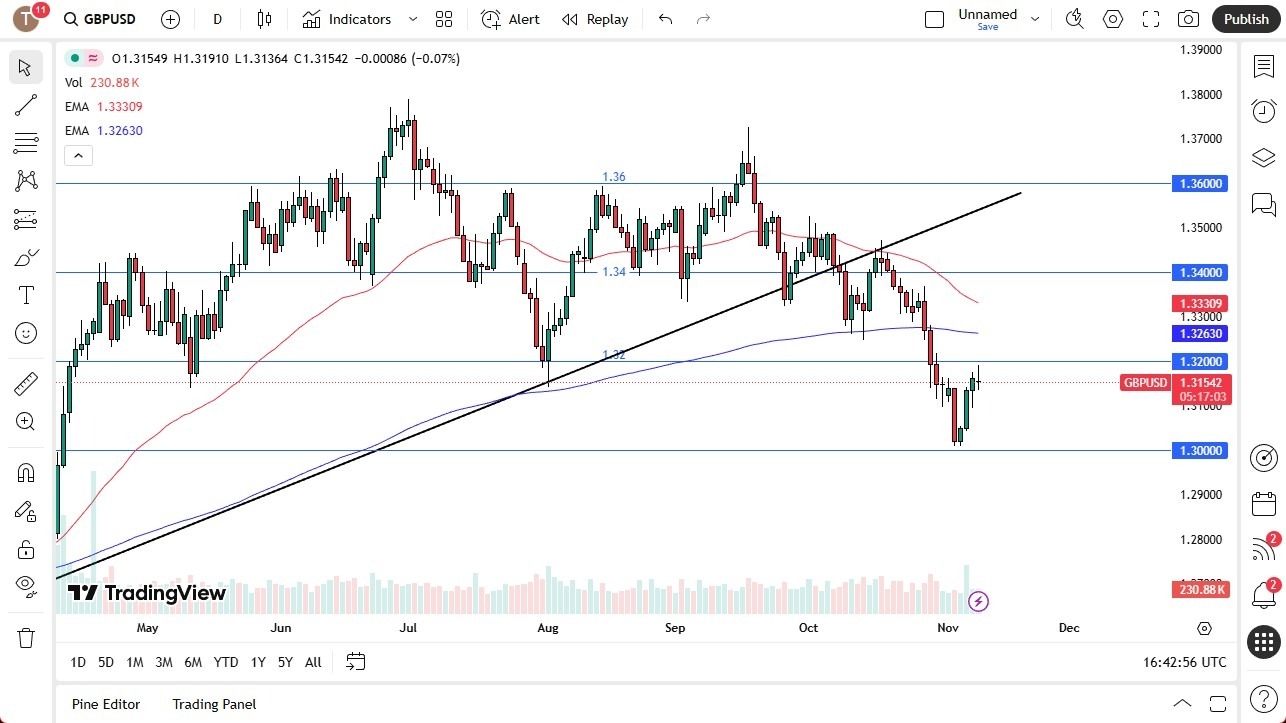Open the Object Tree panel on the right

[x=1263, y=157]
